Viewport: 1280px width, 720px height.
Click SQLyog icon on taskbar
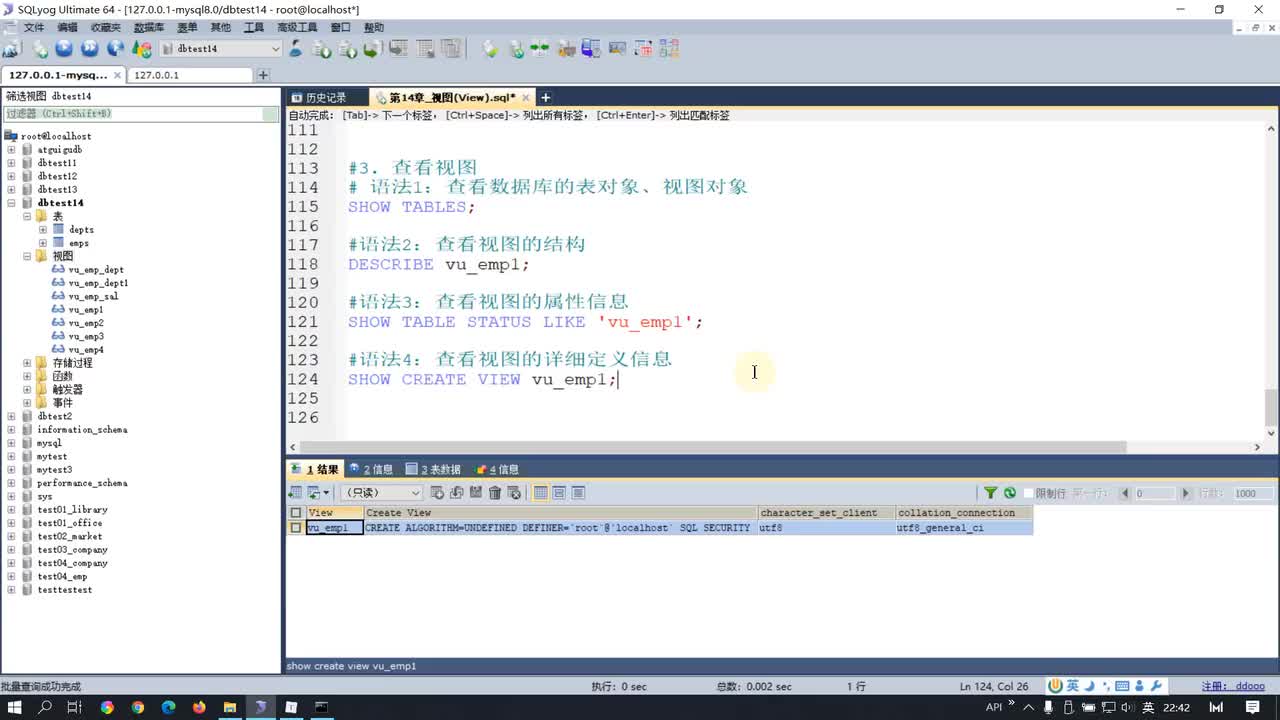[x=261, y=707]
